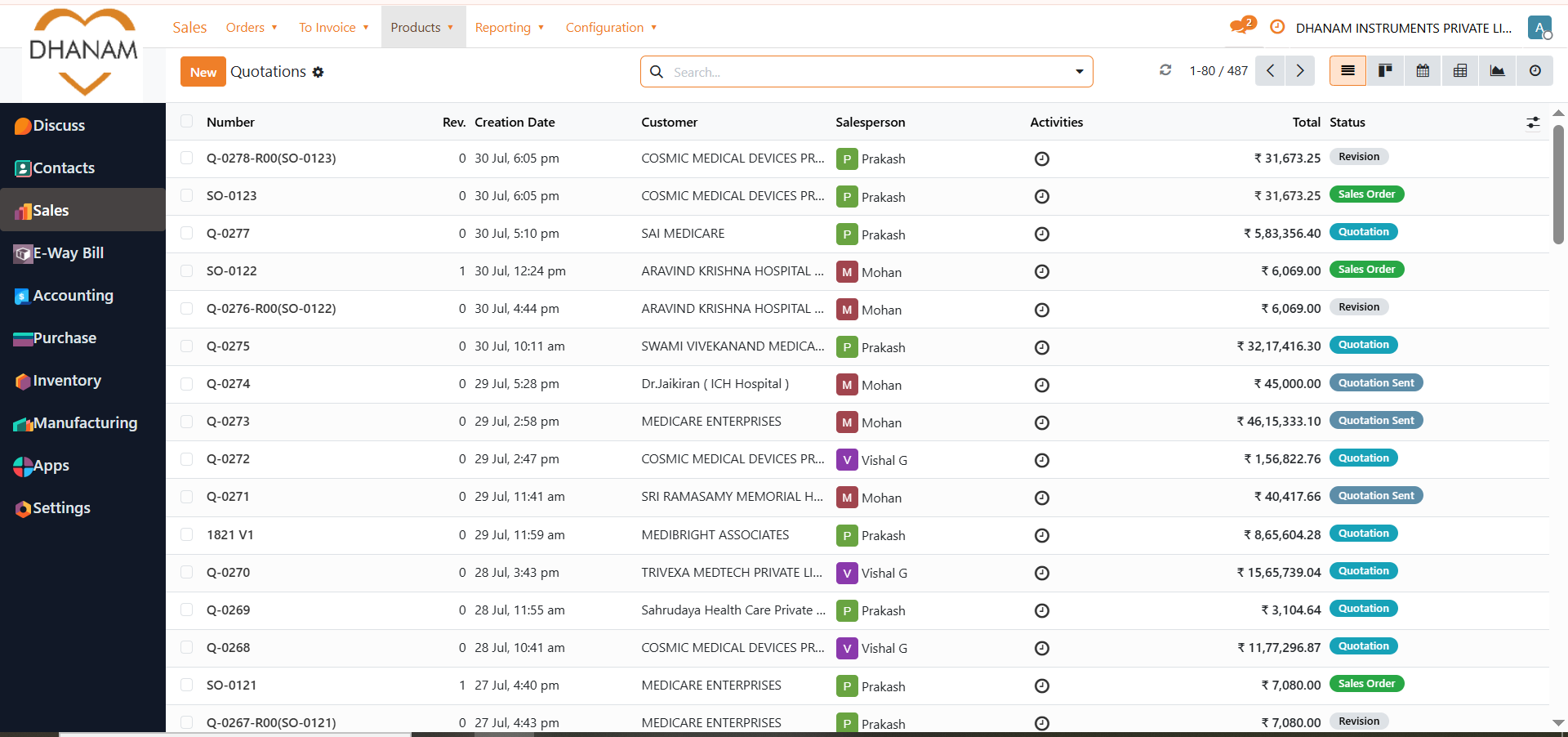Click Quotation Sent status of Q-0274

click(1376, 382)
